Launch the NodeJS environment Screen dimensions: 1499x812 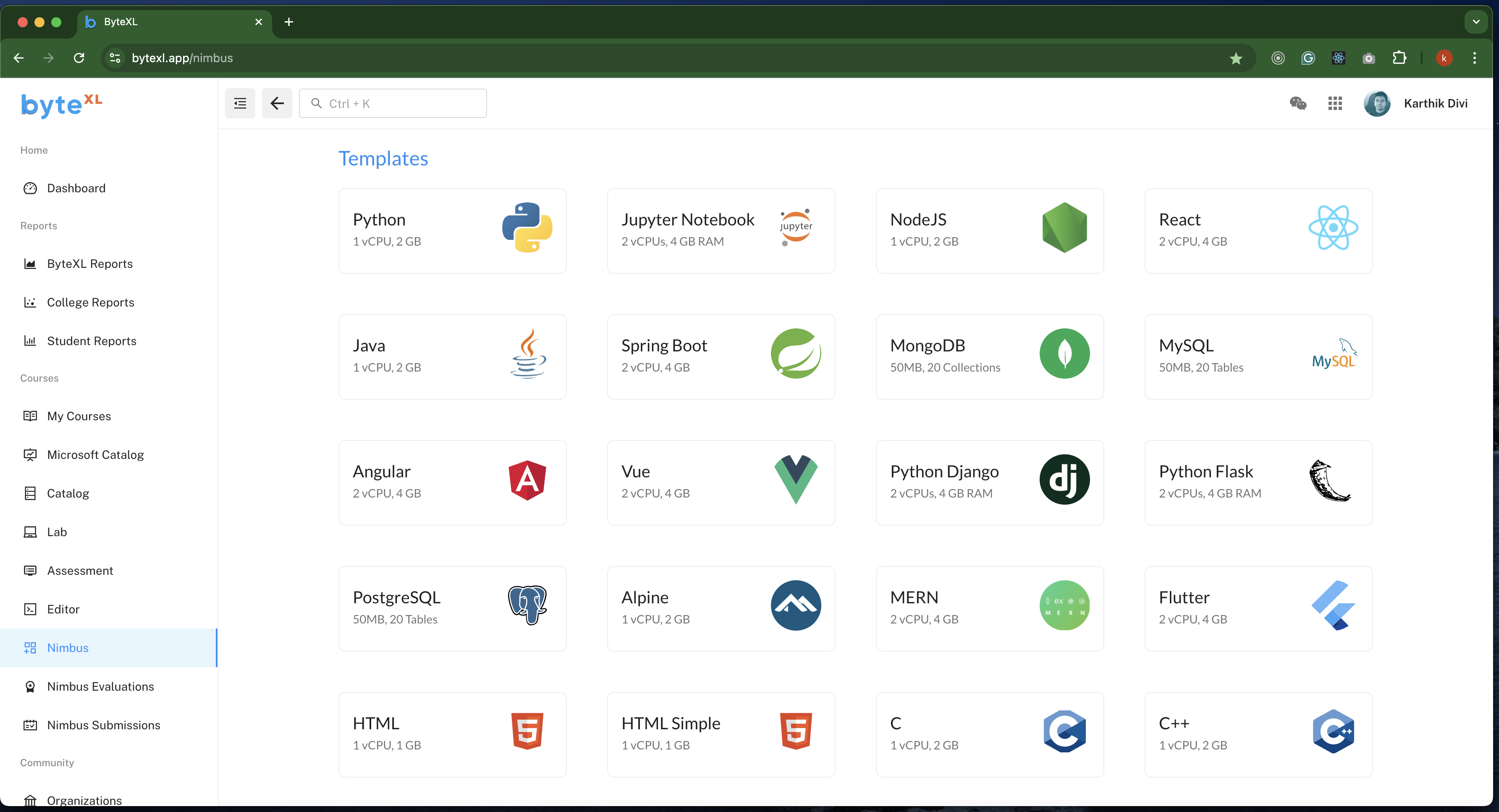coord(989,231)
